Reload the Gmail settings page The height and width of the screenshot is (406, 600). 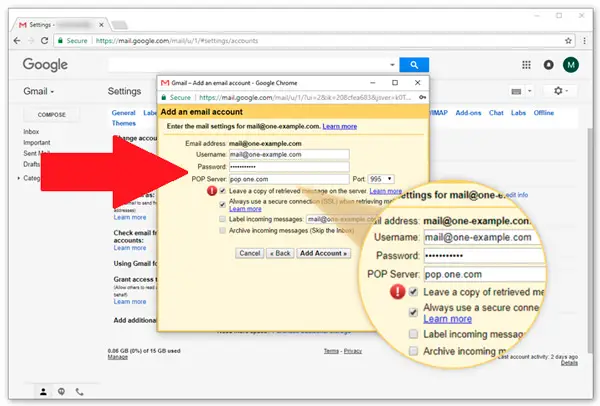(44, 41)
